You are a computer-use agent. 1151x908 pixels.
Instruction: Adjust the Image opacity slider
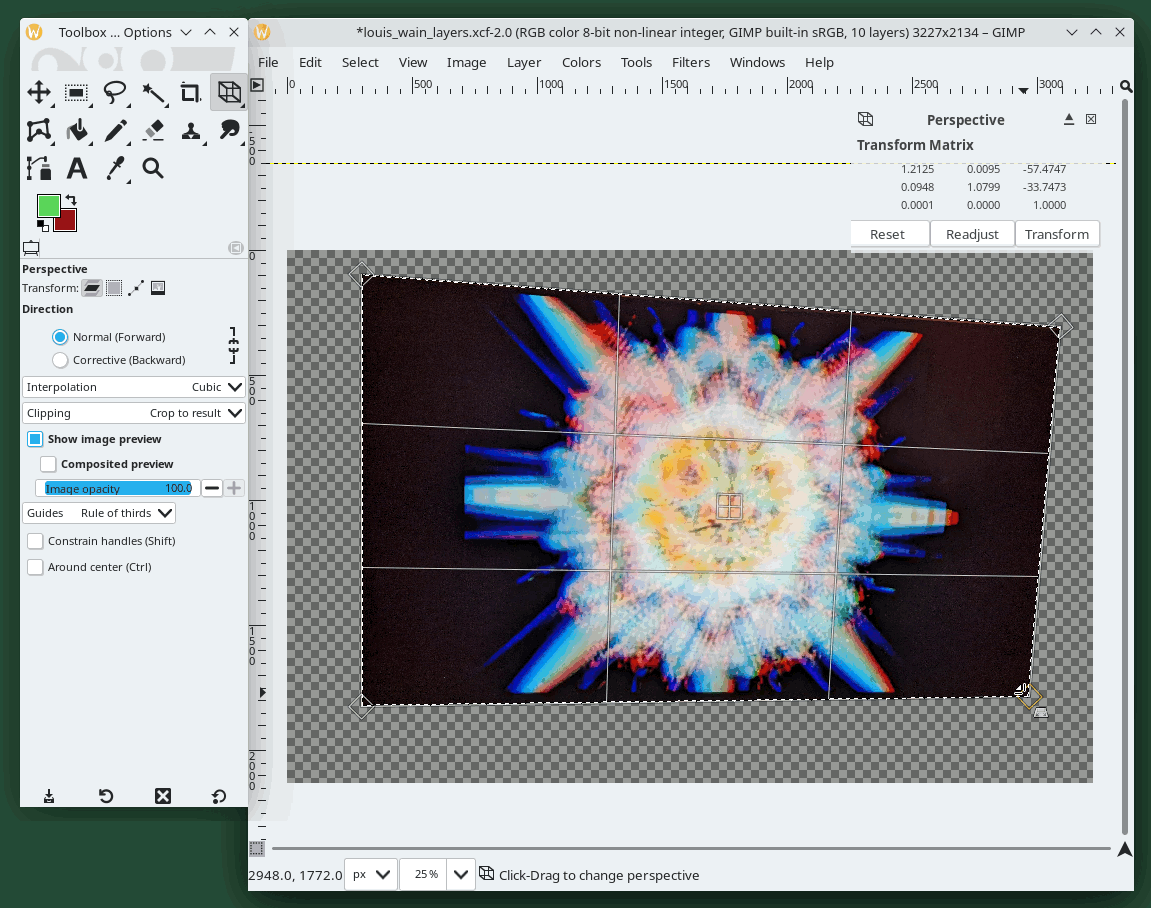[x=117, y=488]
